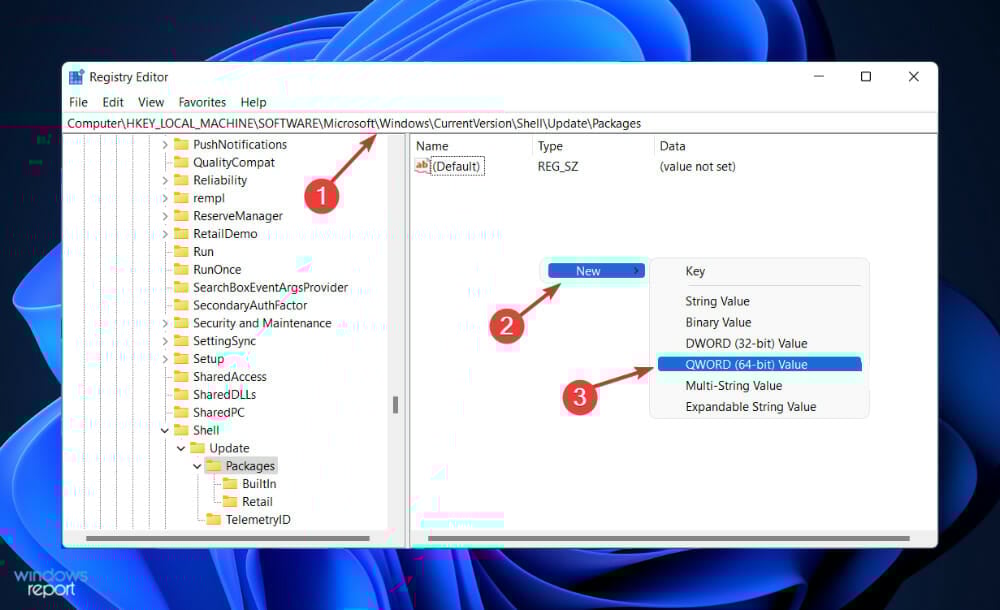Viewport: 1000px width, 610px height.
Task: Expand the Security and Maintenance key
Action: coord(165,324)
